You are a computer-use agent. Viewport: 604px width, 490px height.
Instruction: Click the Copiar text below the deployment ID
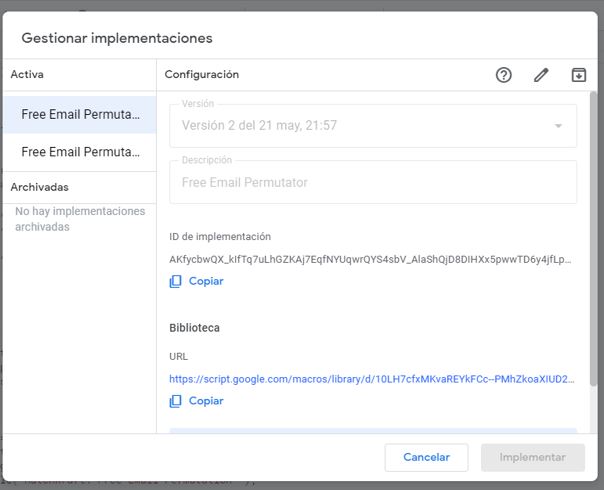pyautogui.click(x=206, y=281)
